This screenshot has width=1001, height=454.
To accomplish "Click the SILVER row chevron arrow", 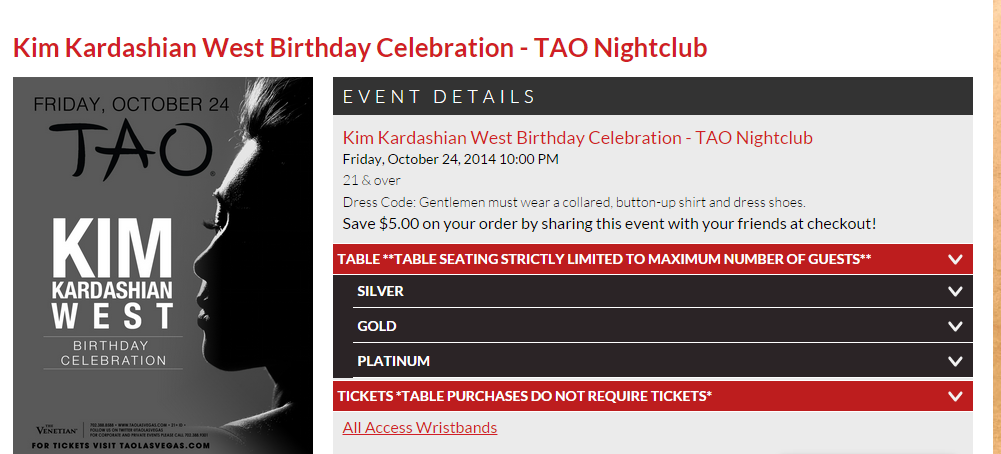I will pyautogui.click(x=955, y=292).
